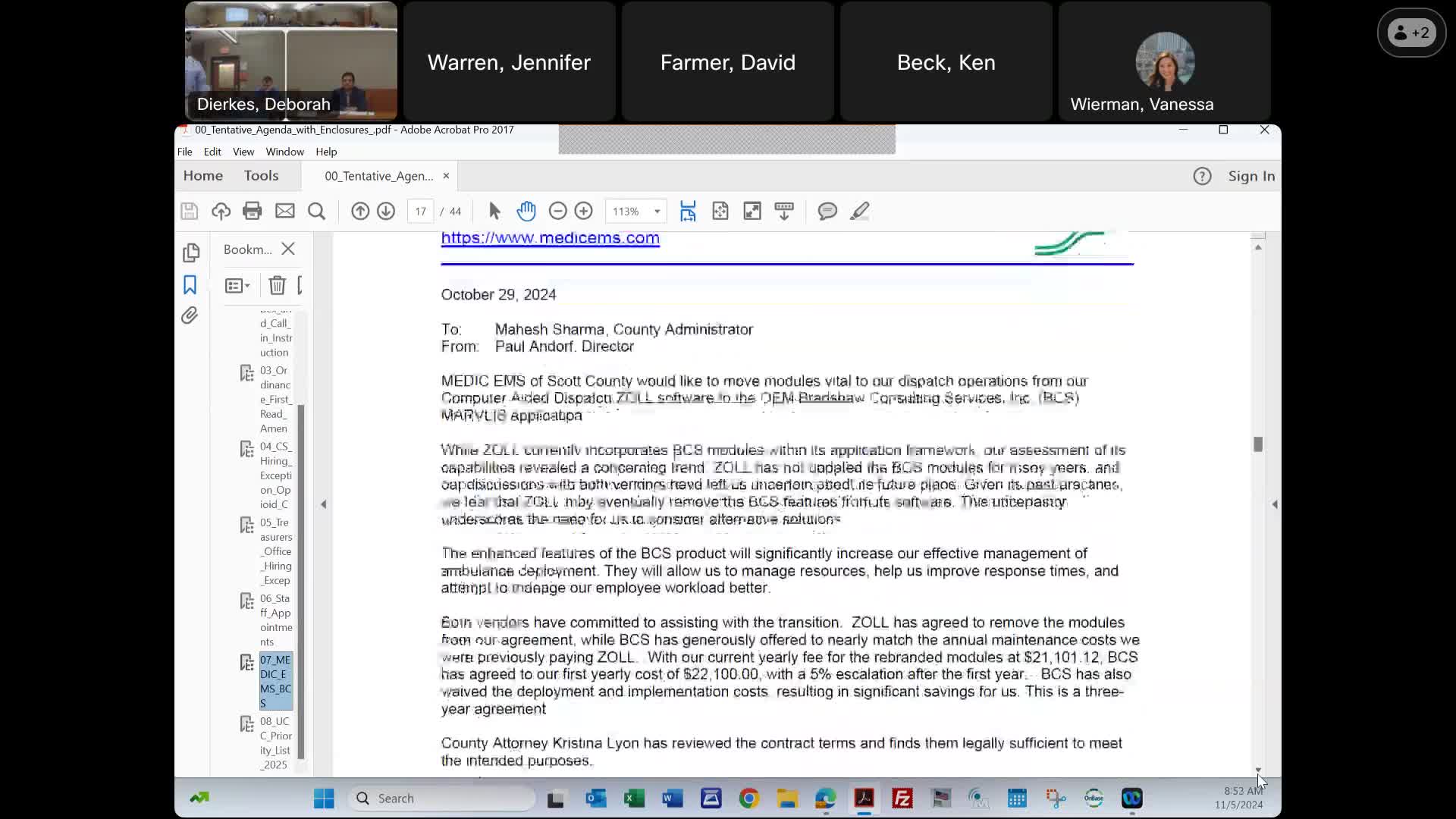Image resolution: width=1456 pixels, height=819 pixels.
Task: Click the upload to cloud icon
Action: click(x=221, y=212)
